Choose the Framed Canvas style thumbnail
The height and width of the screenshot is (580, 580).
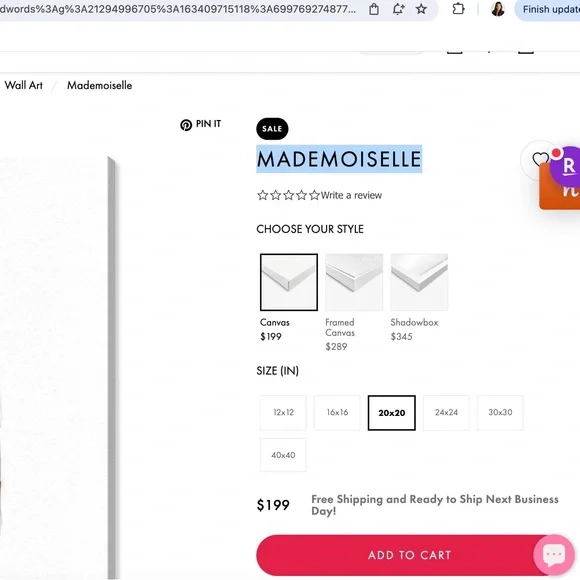click(x=354, y=282)
